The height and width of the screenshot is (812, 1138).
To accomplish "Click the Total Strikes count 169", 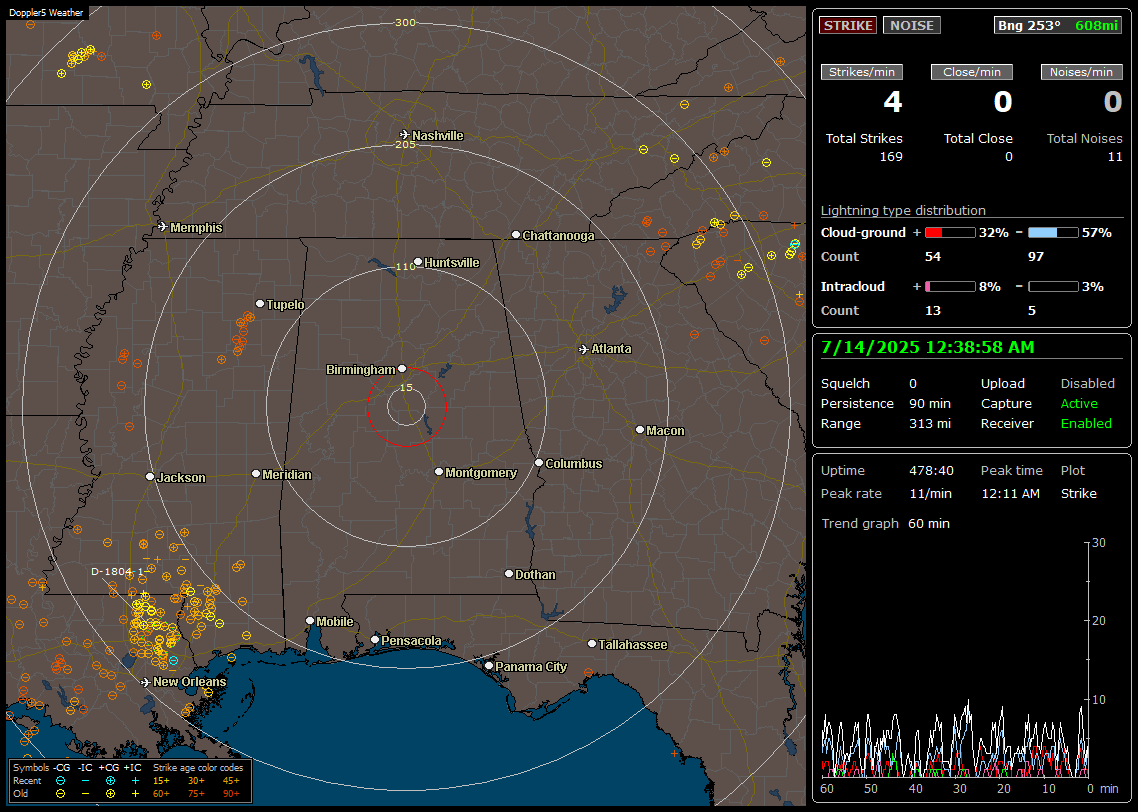I will [x=891, y=157].
